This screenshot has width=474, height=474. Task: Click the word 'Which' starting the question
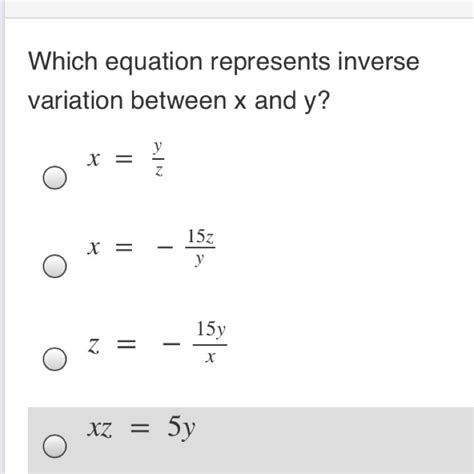click(63, 61)
